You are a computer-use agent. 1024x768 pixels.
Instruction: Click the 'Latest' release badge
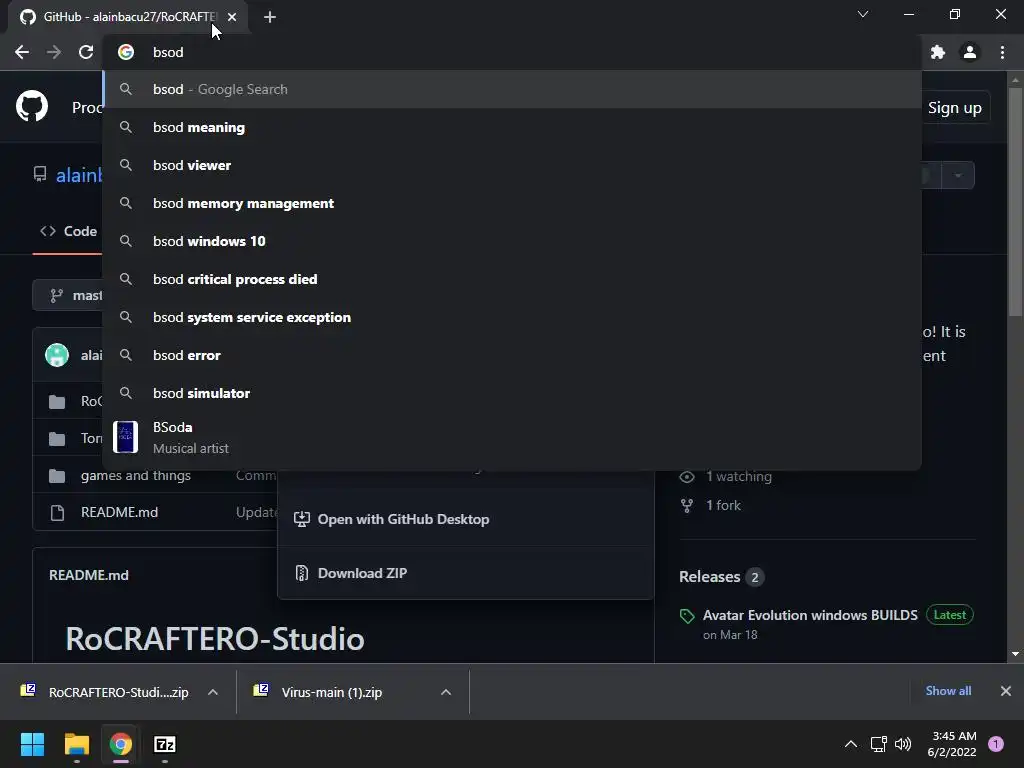950,615
